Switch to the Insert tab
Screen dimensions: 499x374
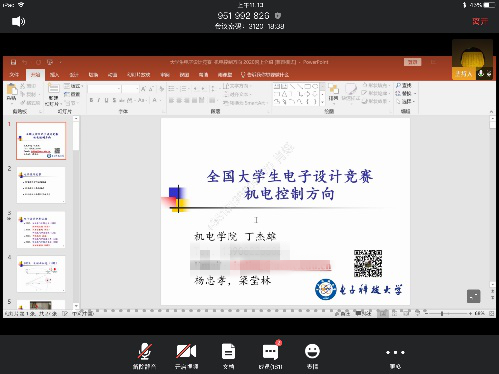tap(54, 75)
